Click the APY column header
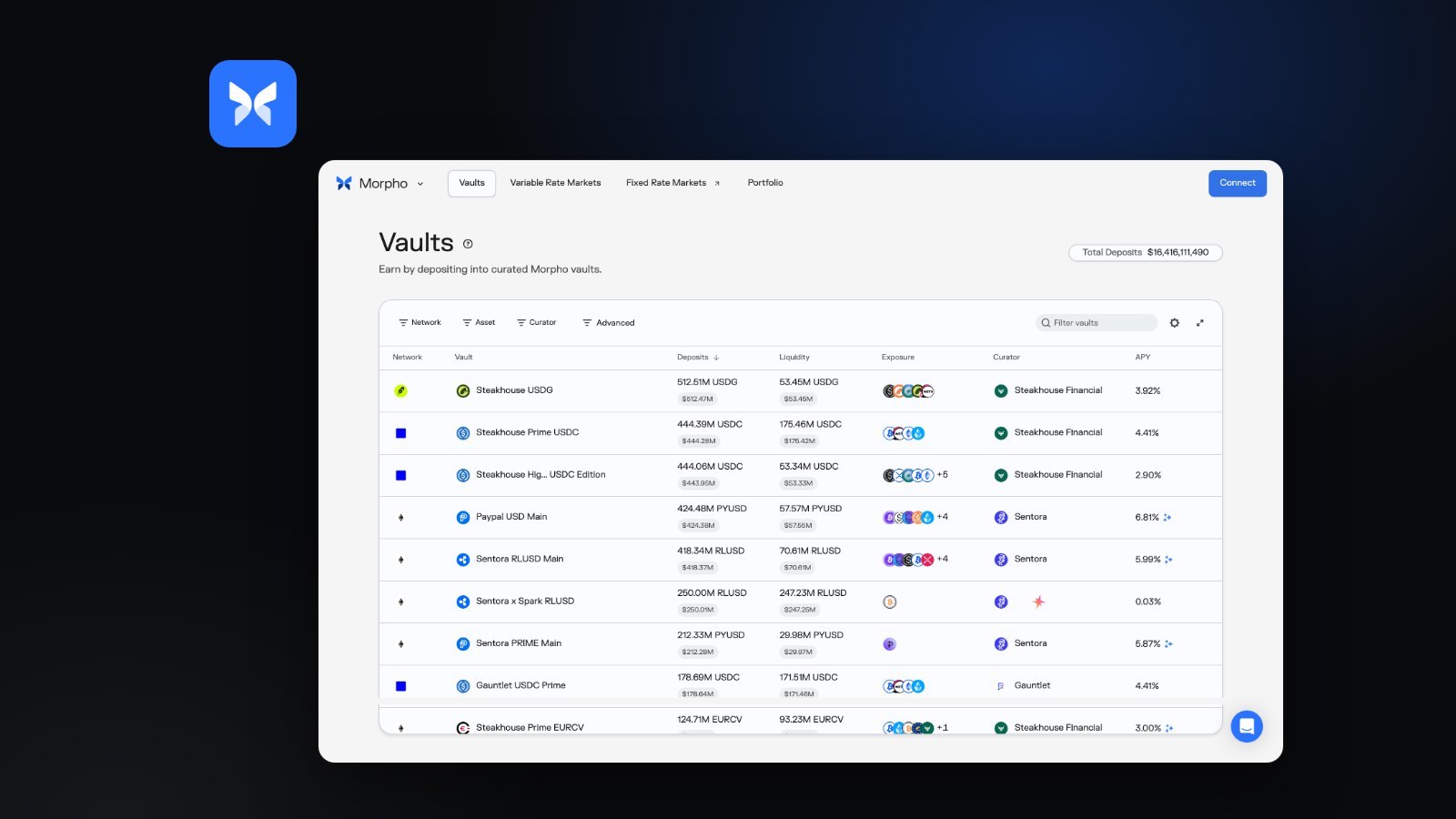1456x819 pixels. tap(1143, 358)
